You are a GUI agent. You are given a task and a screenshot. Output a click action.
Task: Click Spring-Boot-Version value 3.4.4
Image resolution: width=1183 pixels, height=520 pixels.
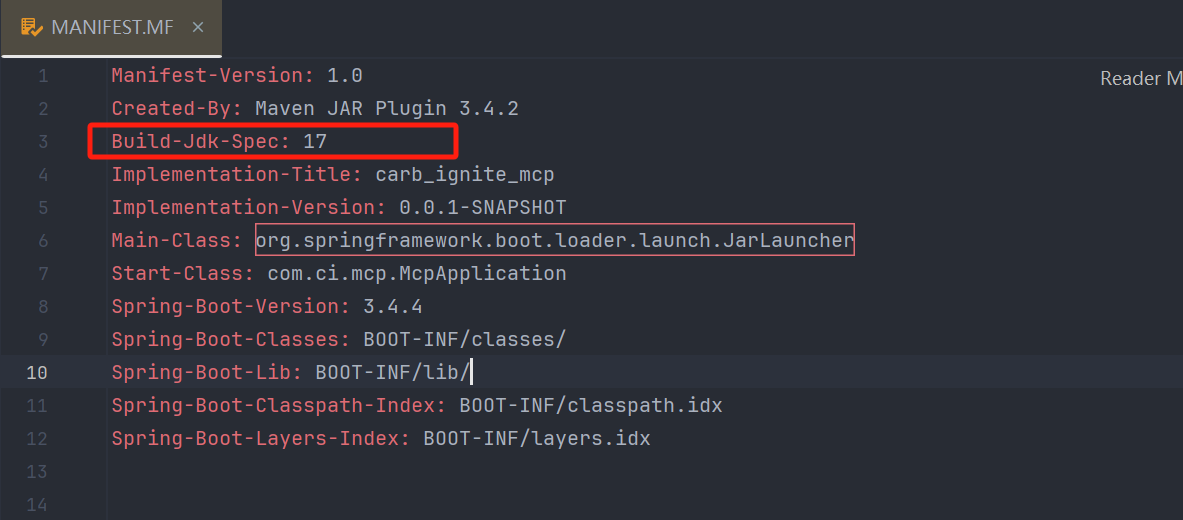click(393, 307)
